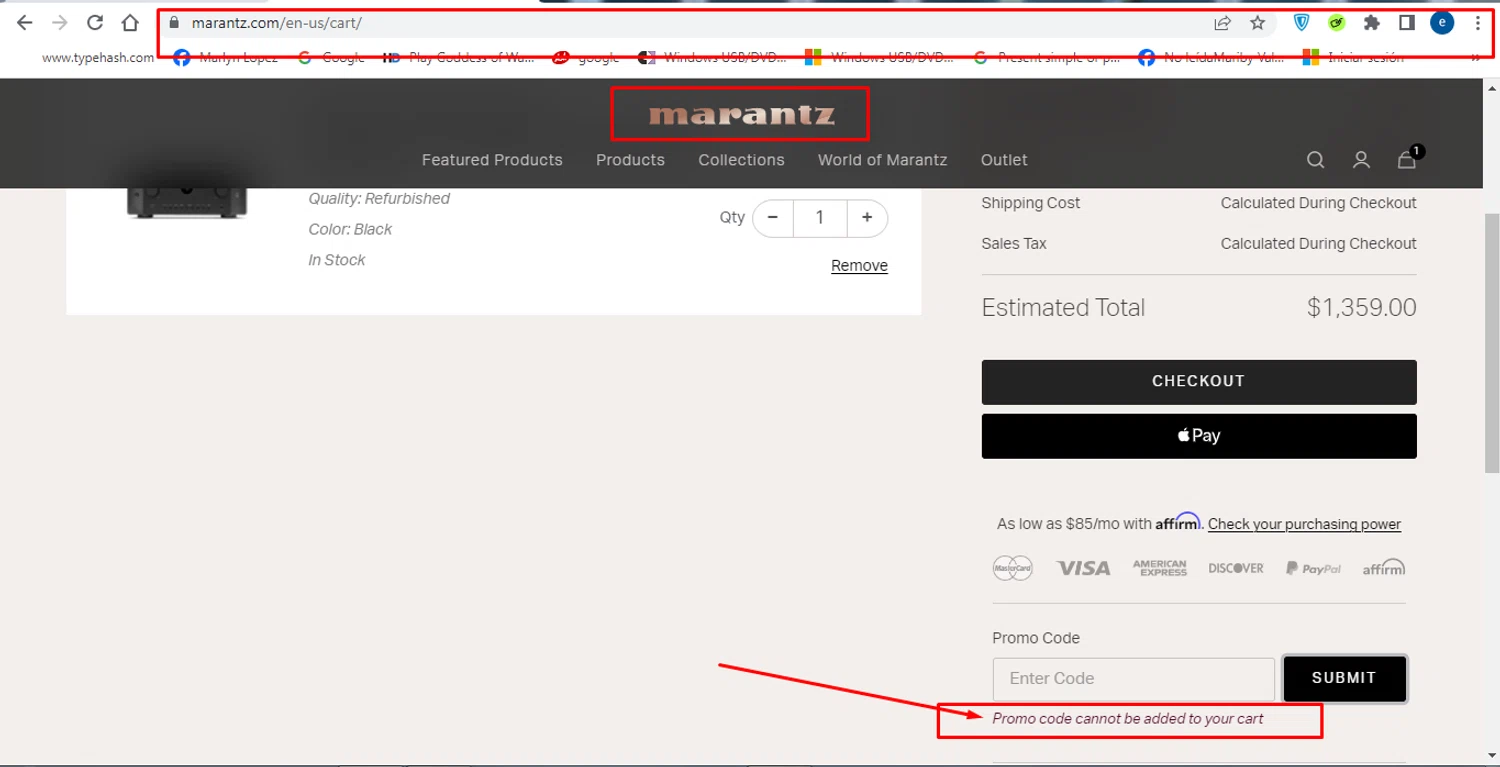Submit the promo code
1500x767 pixels.
click(1344, 679)
